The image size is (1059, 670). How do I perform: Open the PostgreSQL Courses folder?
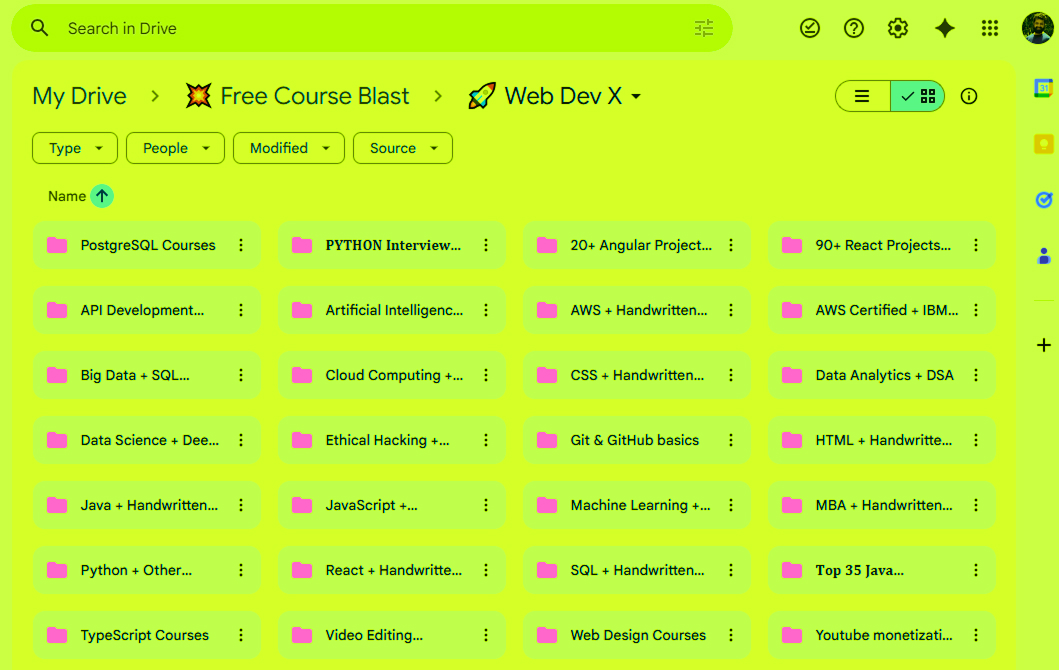[147, 245]
